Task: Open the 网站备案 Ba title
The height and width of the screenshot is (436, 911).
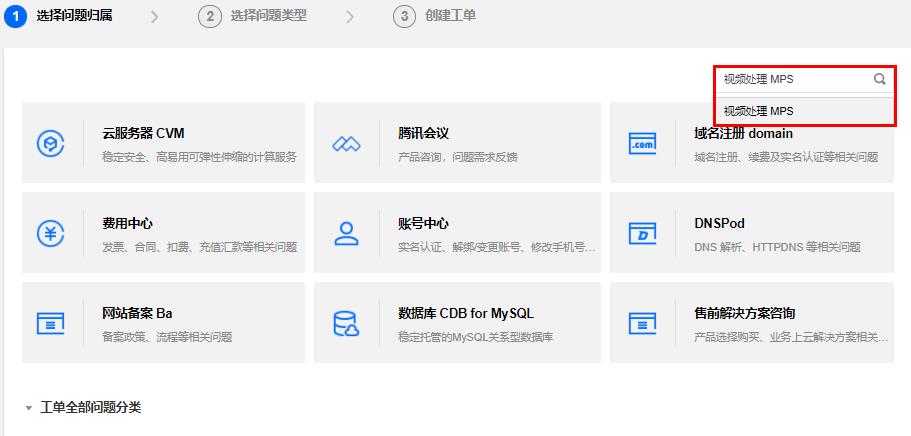Action: pos(137,313)
